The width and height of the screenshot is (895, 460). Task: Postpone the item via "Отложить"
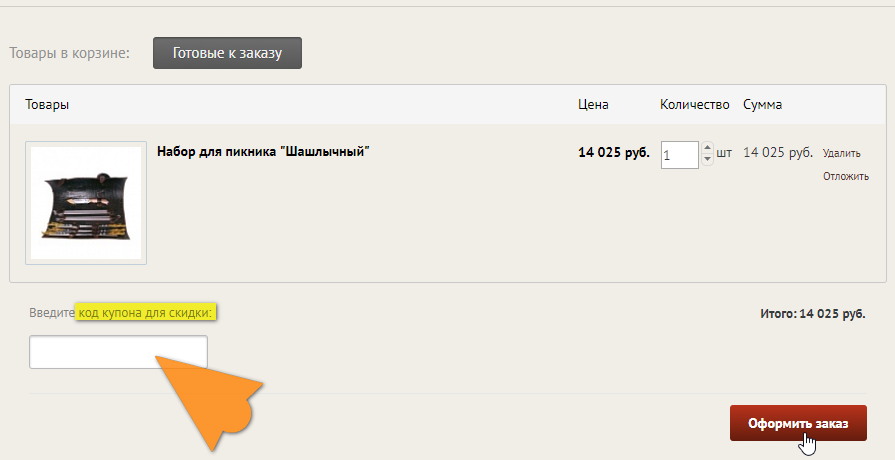[x=846, y=176]
